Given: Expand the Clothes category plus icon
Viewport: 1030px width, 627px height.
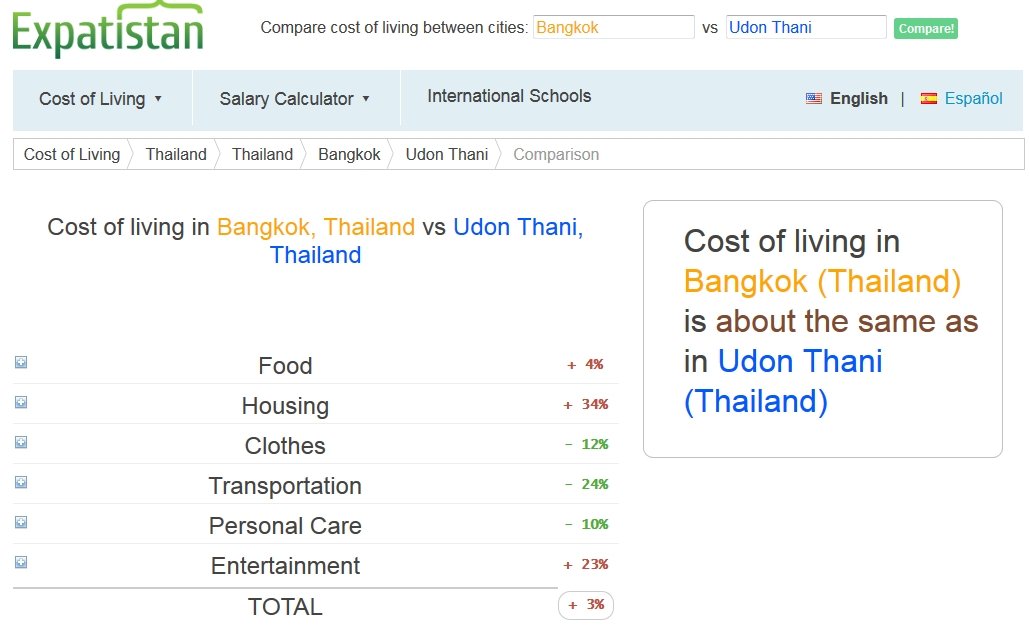Looking at the screenshot, I should coord(21,442).
